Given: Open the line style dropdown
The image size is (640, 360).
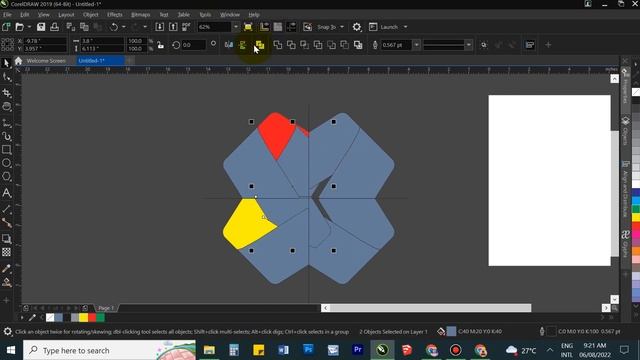Looking at the screenshot, I should coord(469,45).
